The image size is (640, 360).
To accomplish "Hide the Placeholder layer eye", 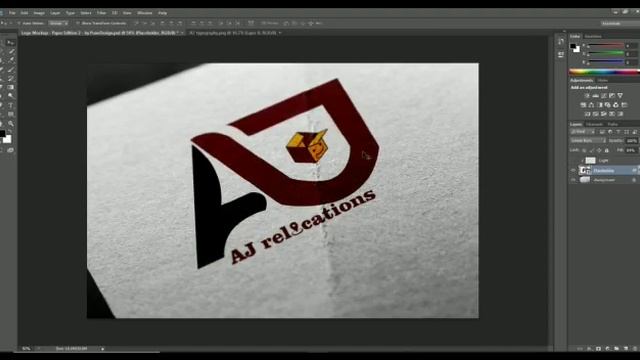I will (573, 170).
